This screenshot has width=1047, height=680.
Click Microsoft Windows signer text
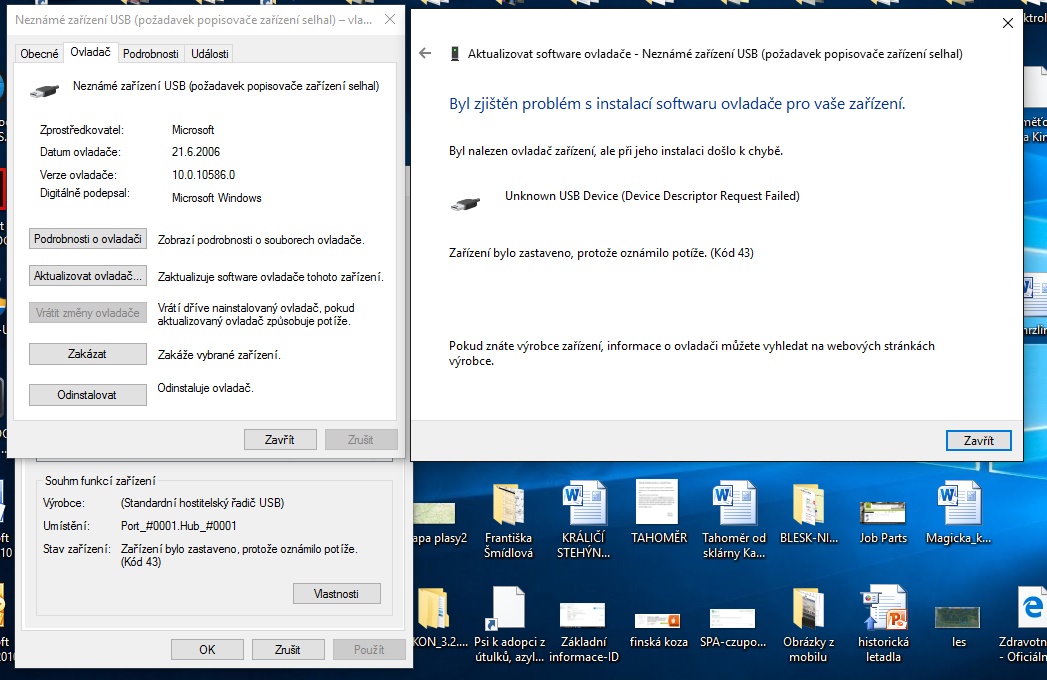point(216,198)
